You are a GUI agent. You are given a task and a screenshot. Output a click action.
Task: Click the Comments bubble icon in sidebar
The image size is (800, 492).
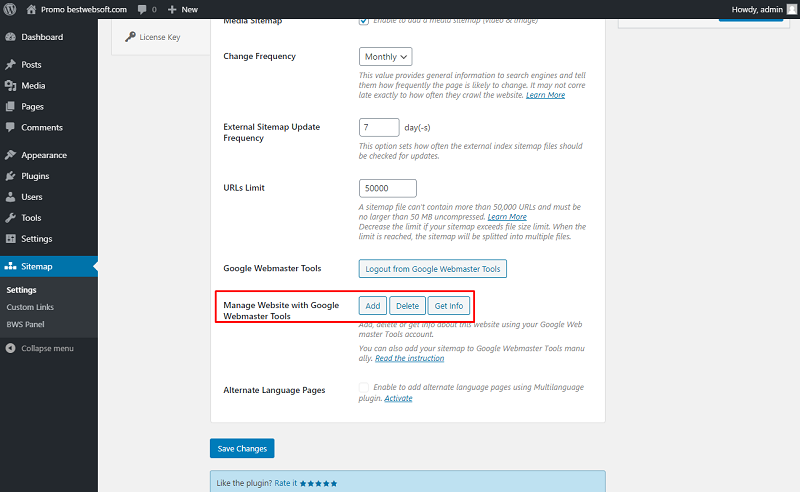[x=10, y=127]
